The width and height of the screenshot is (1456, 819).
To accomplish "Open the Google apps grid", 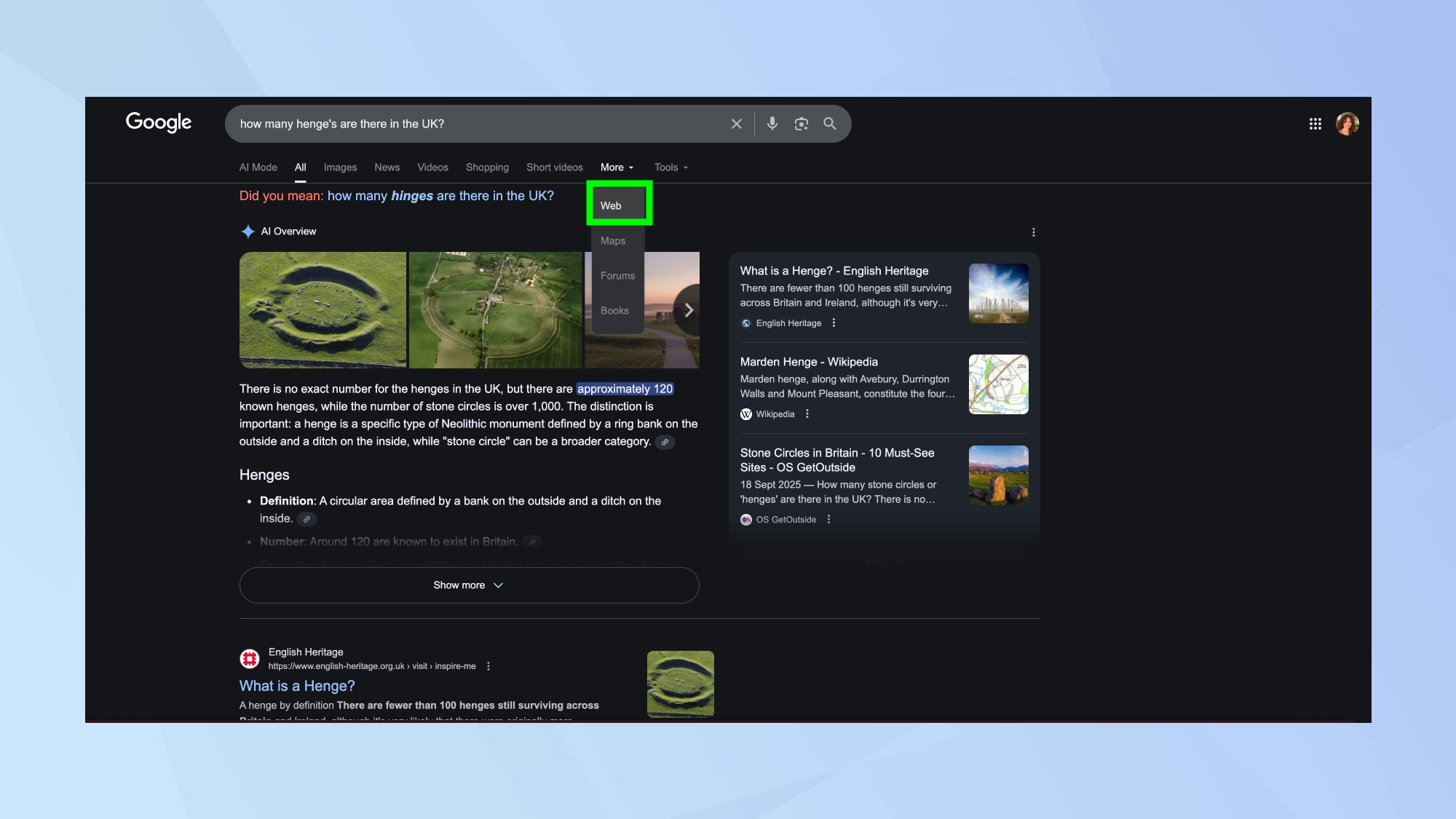I will (1315, 124).
